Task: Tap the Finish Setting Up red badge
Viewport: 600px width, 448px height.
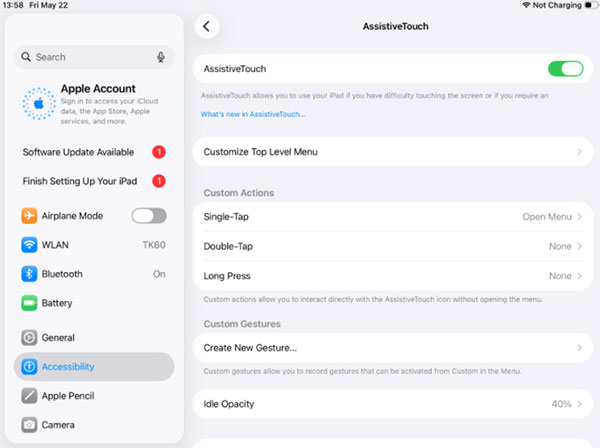Action: [x=159, y=181]
